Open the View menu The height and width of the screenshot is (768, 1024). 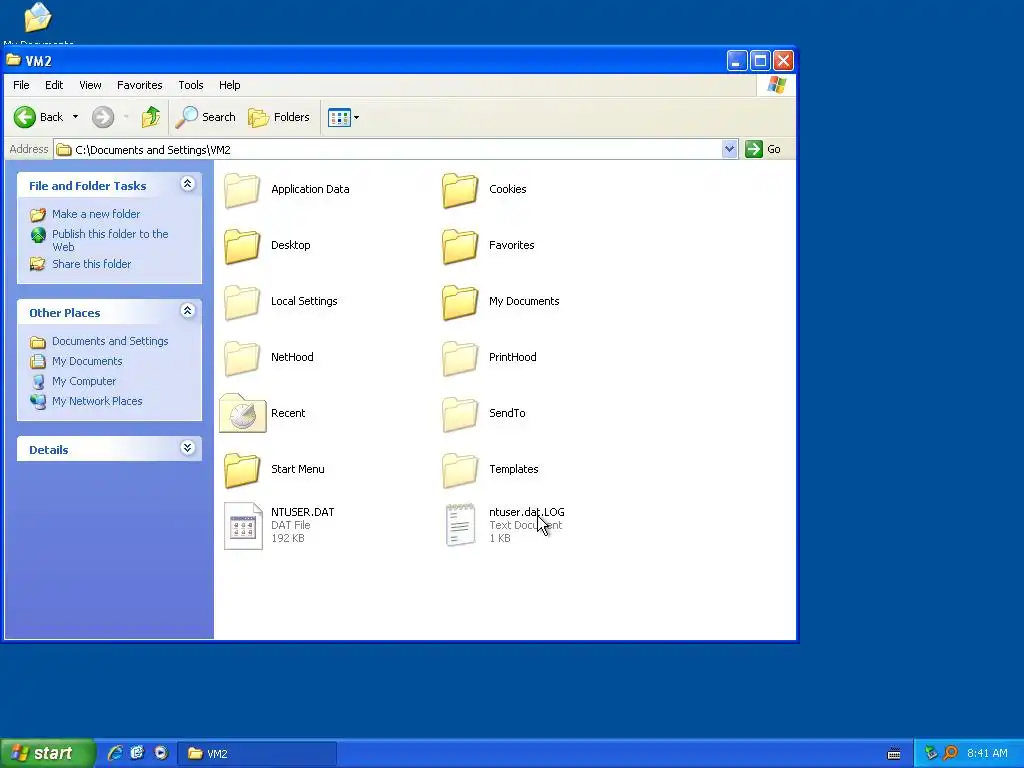pyautogui.click(x=90, y=85)
